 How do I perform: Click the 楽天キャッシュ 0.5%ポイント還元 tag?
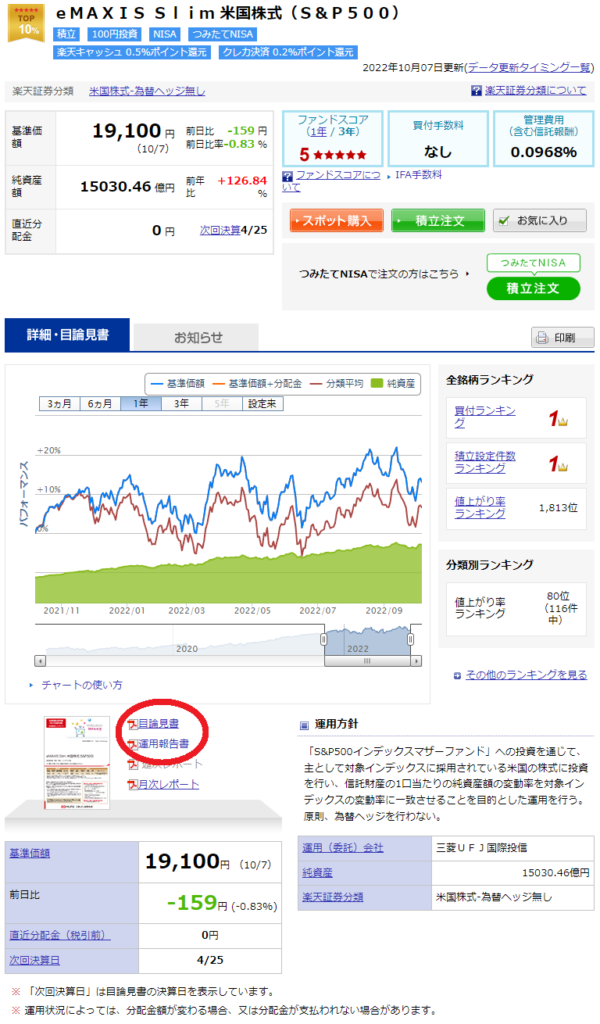click(132, 52)
